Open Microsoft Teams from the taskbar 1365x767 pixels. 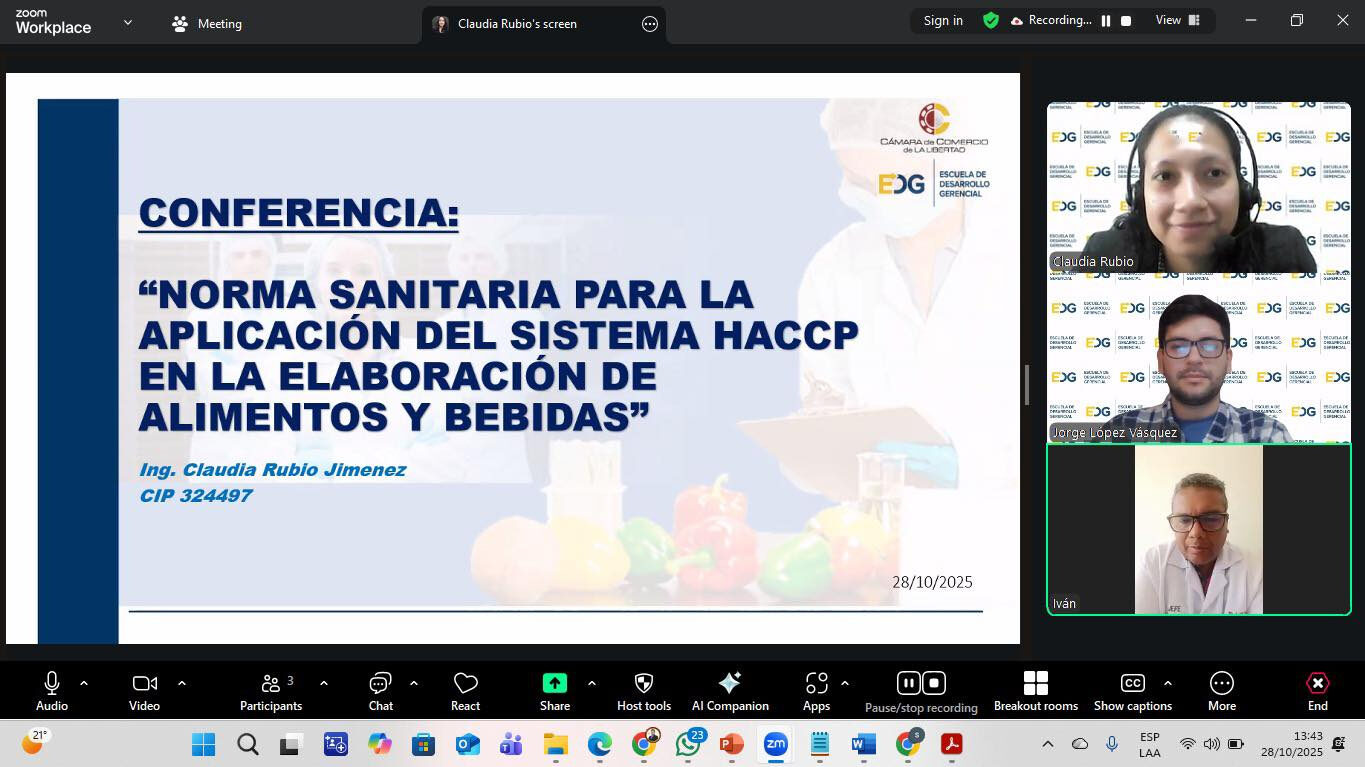click(511, 744)
